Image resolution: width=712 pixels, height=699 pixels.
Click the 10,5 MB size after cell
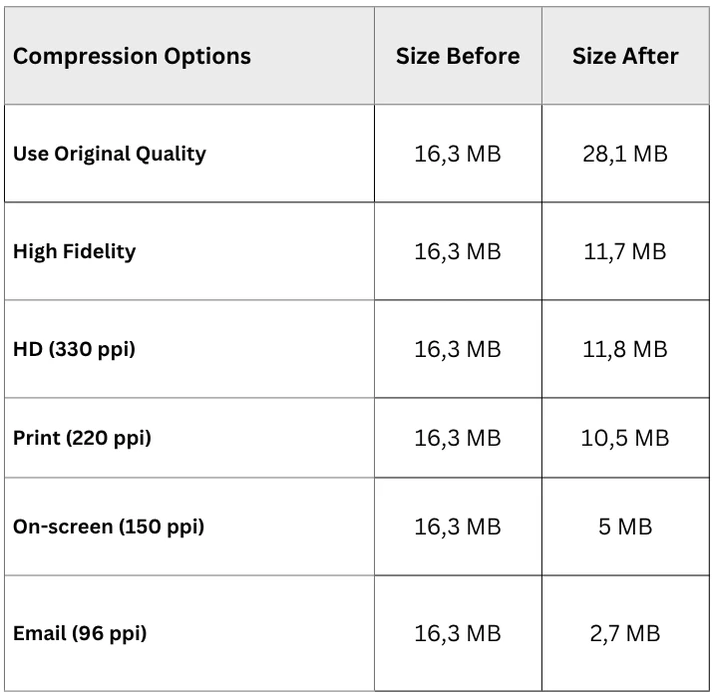tap(625, 438)
